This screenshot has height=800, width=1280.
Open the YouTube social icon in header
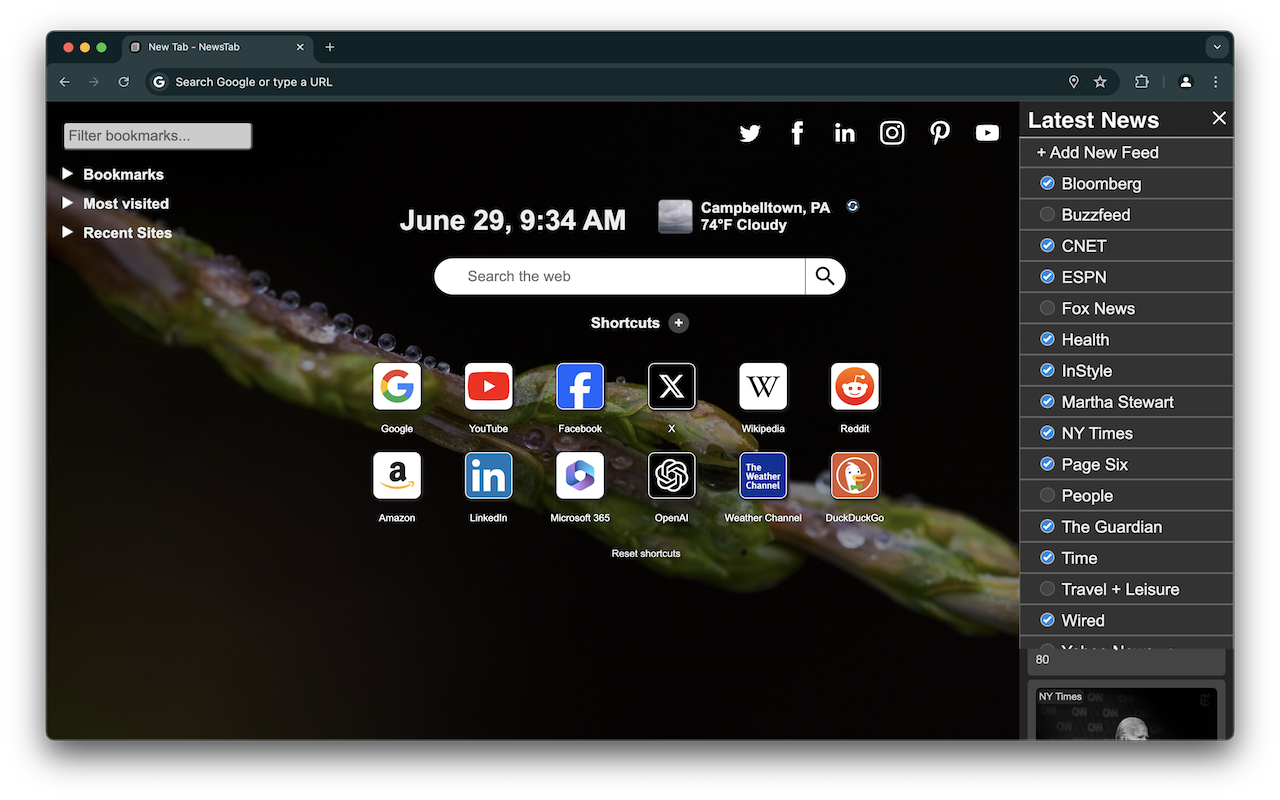click(x=987, y=133)
